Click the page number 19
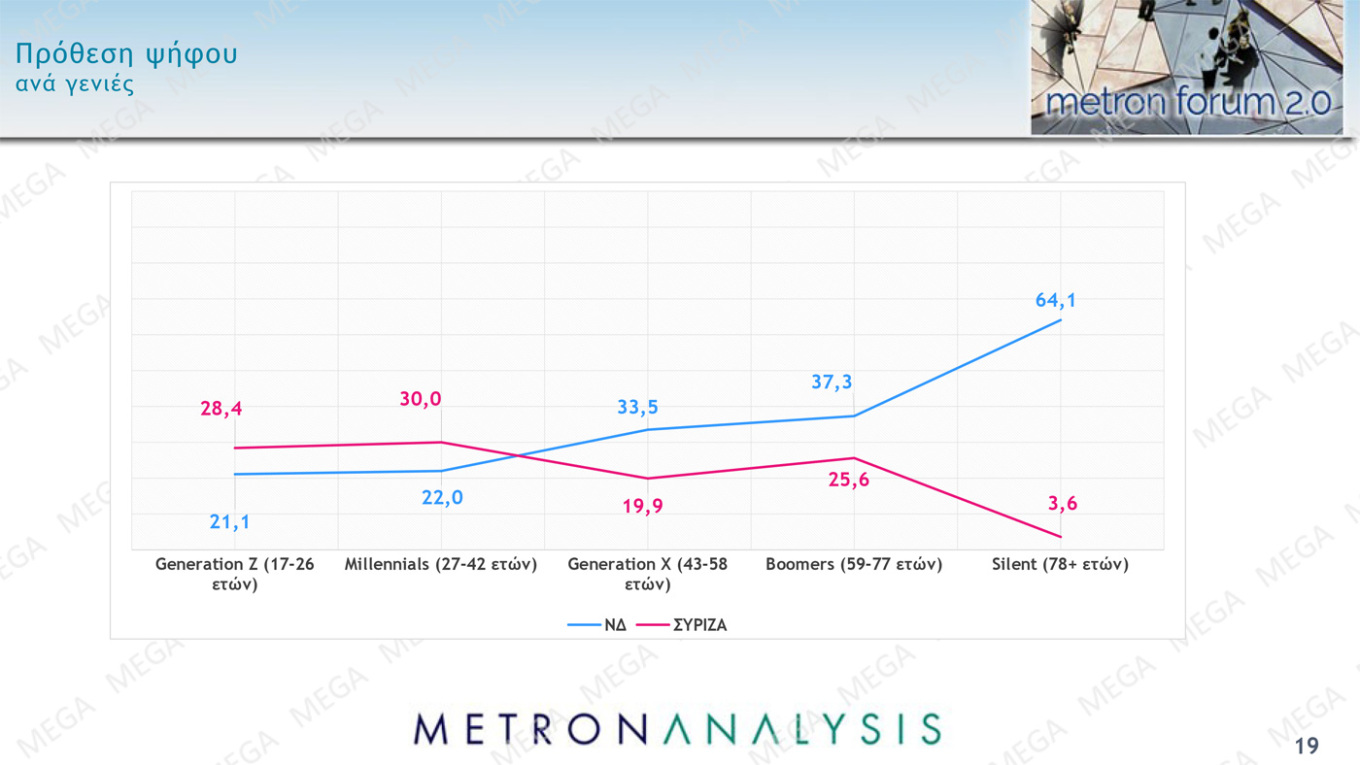The image size is (1360, 765). coord(1307,745)
